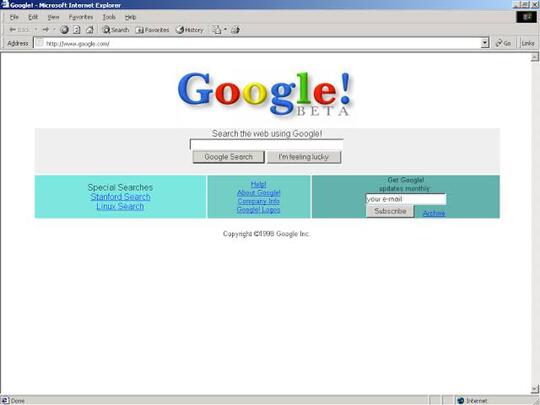Open the Favorites menu

click(81, 17)
